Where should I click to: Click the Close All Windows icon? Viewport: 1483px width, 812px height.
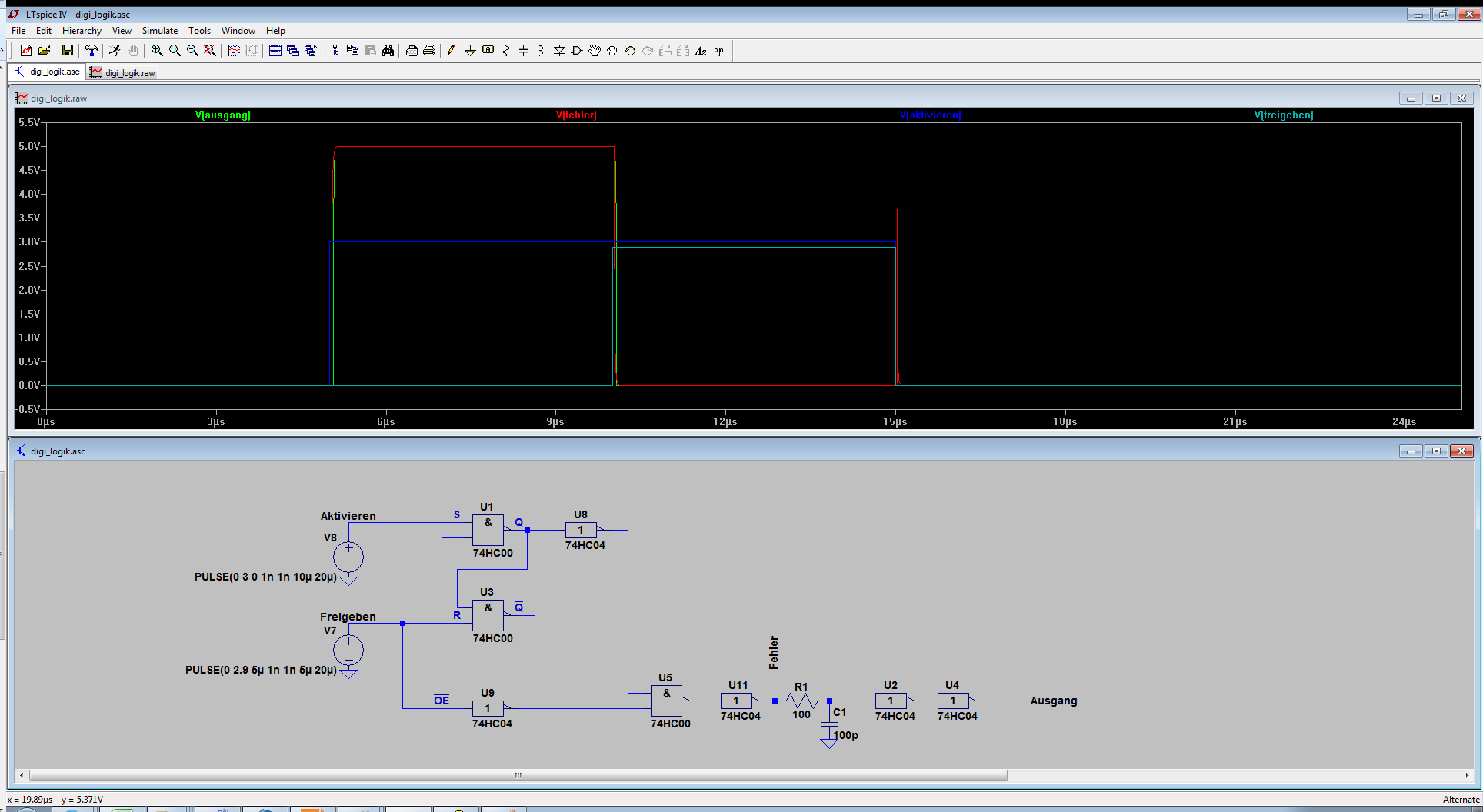(311, 50)
